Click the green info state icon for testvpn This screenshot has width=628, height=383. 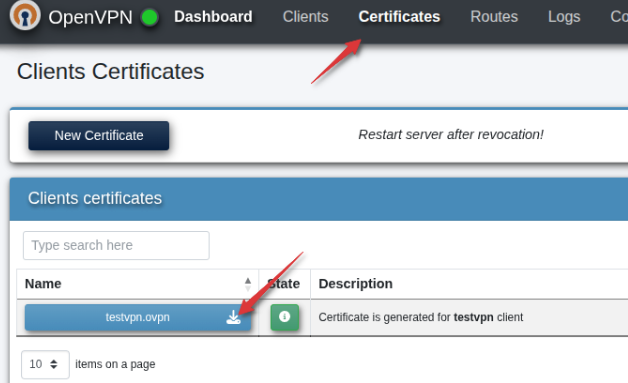click(x=284, y=317)
